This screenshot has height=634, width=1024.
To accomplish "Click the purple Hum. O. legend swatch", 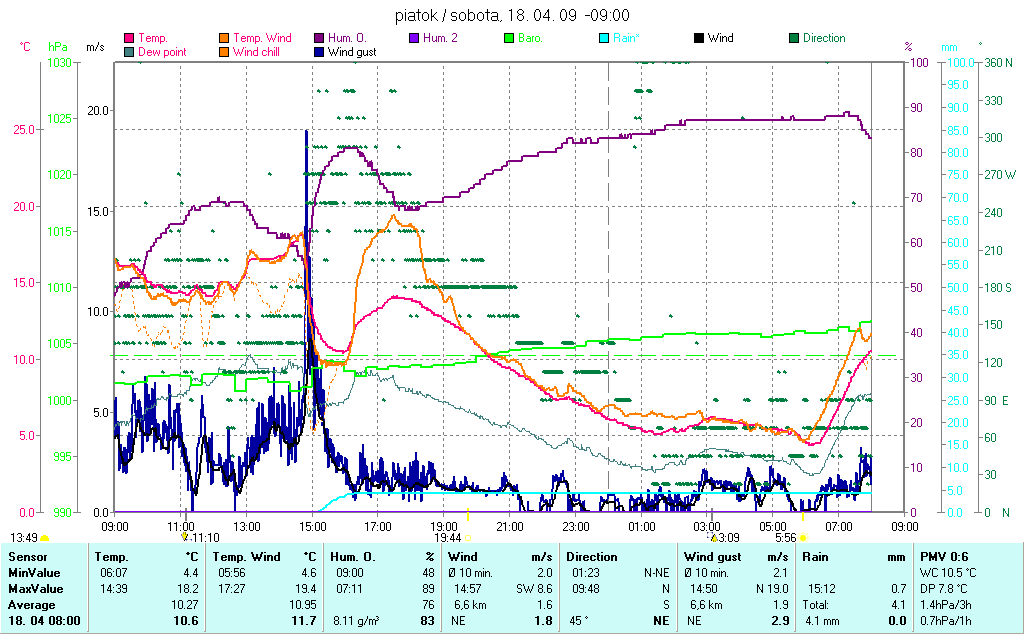I will [x=319, y=38].
